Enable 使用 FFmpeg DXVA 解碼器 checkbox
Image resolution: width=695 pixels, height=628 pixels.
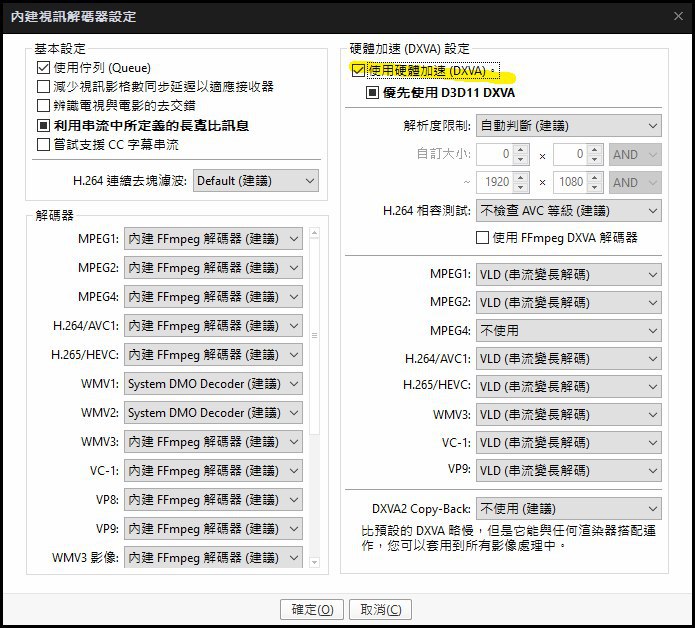click(x=482, y=238)
